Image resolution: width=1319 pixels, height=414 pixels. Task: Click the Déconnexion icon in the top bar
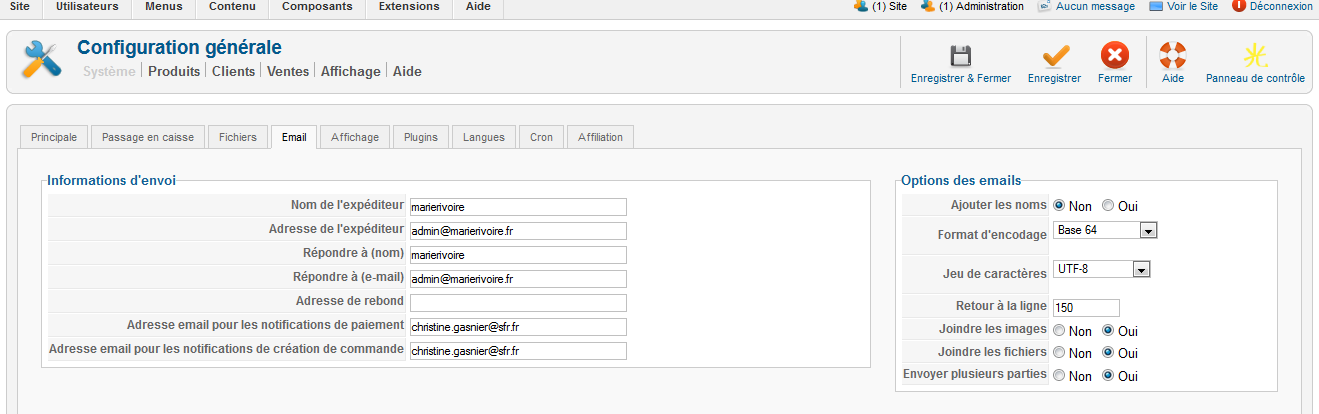(x=1239, y=6)
